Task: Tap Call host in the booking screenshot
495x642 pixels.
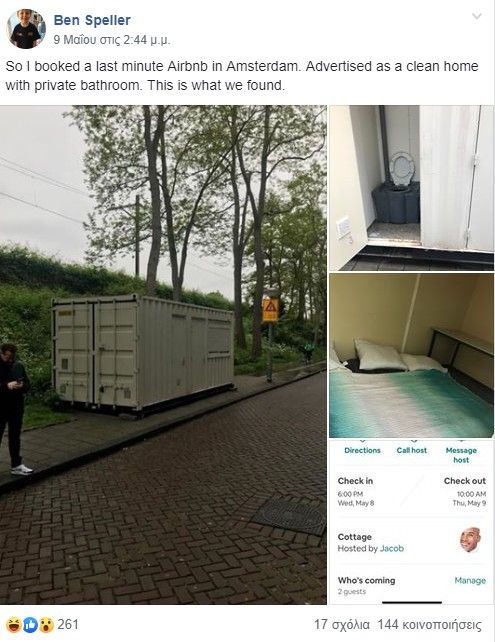Action: [411, 450]
